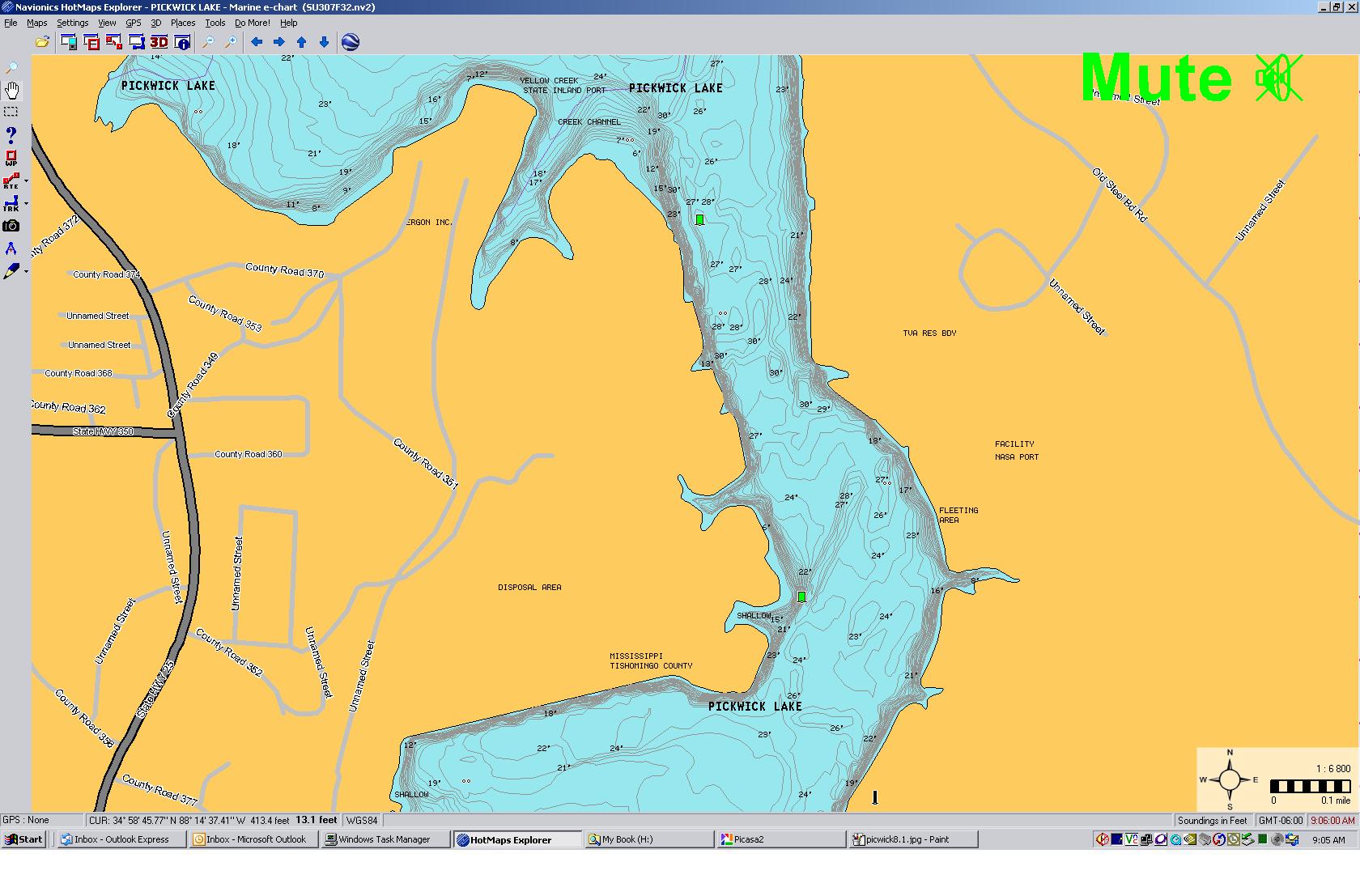Expand the pencil draw tool dropdown arrow
Image resolution: width=1360 pixels, height=896 pixels.
(x=27, y=272)
